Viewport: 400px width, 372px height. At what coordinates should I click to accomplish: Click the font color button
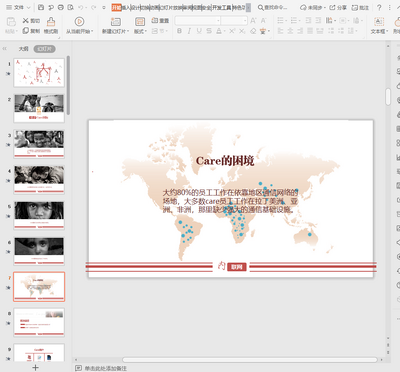click(219, 31)
